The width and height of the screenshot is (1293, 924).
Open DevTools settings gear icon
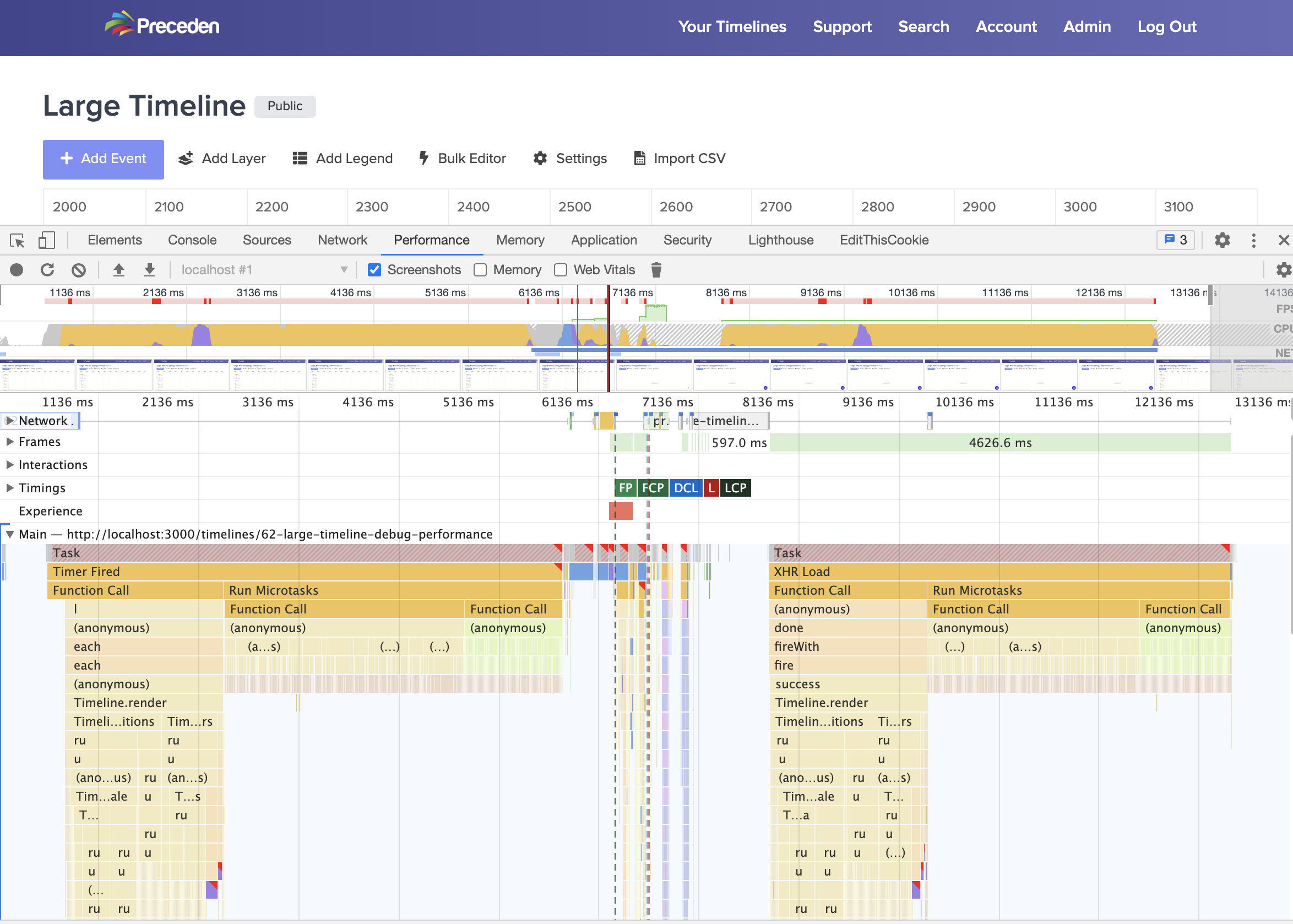pos(1222,240)
